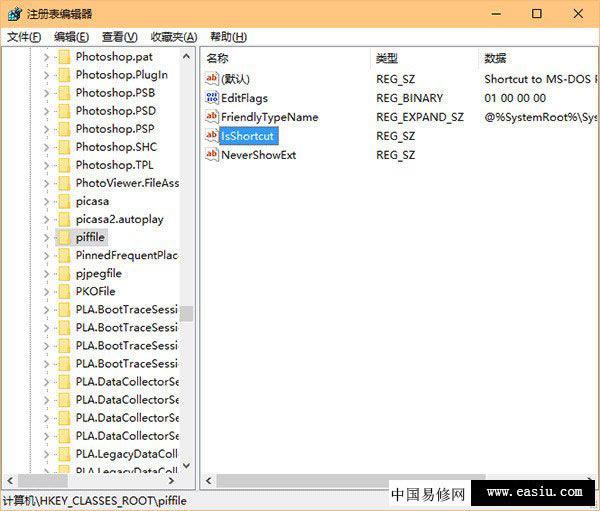Click the string icon next to FriendlyTypeName
Viewport: 600px width, 511px height.
click(211, 117)
